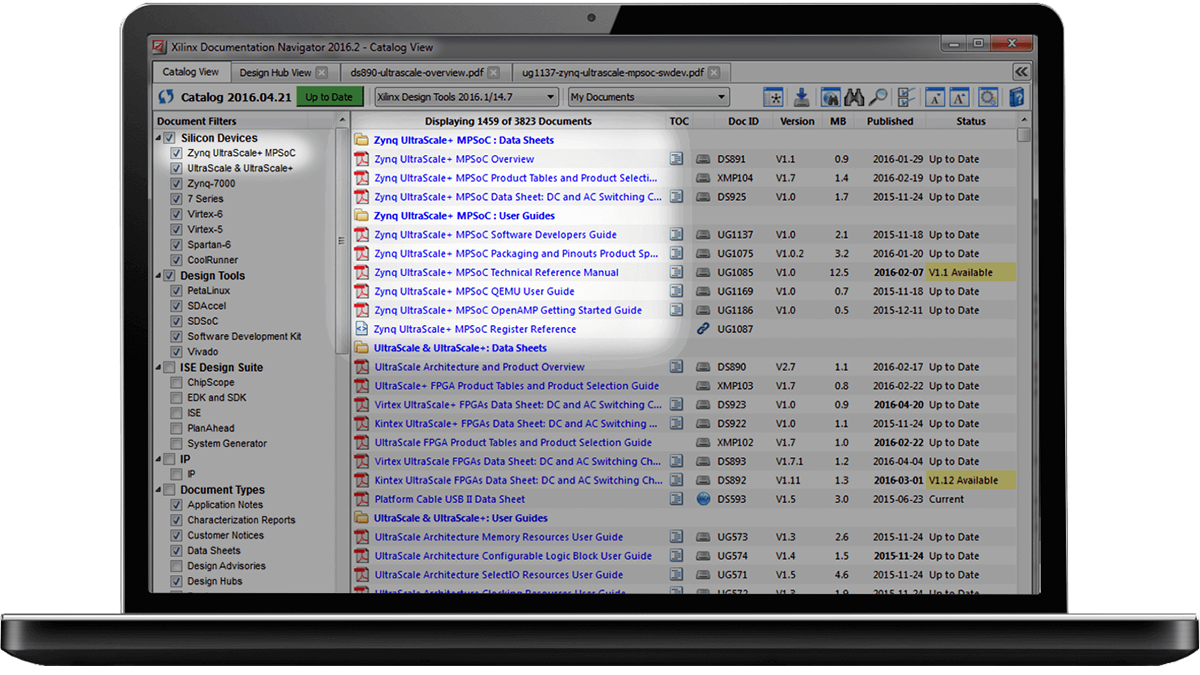Image resolution: width=1200 pixels, height=675 pixels.
Task: Click the catalog refresh arrows icon
Action: tap(166, 98)
